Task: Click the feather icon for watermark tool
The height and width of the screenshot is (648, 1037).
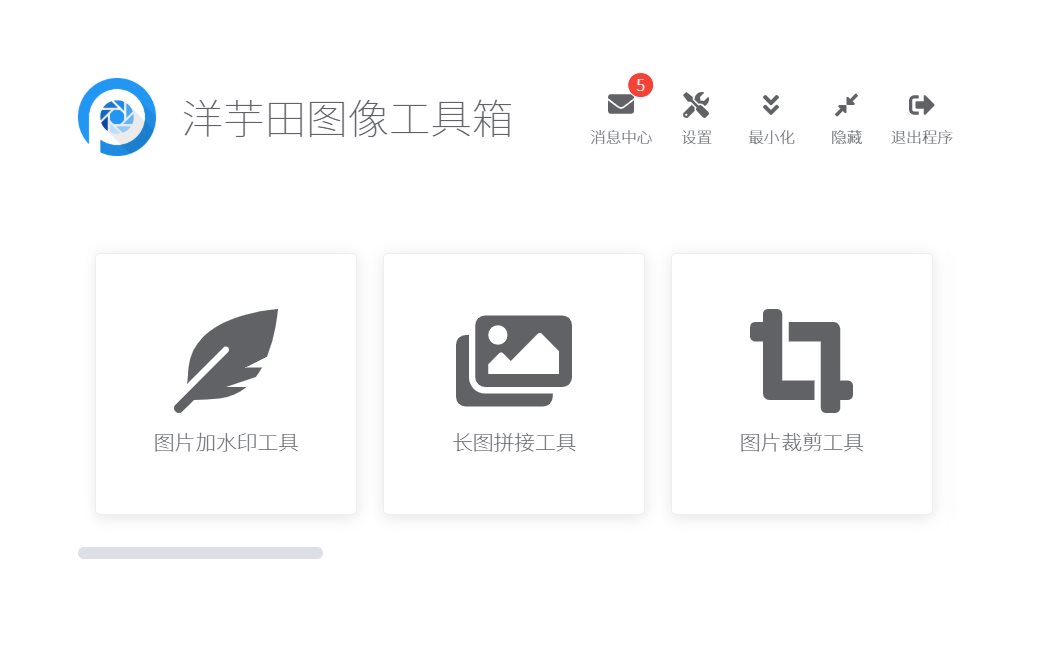Action: [226, 360]
